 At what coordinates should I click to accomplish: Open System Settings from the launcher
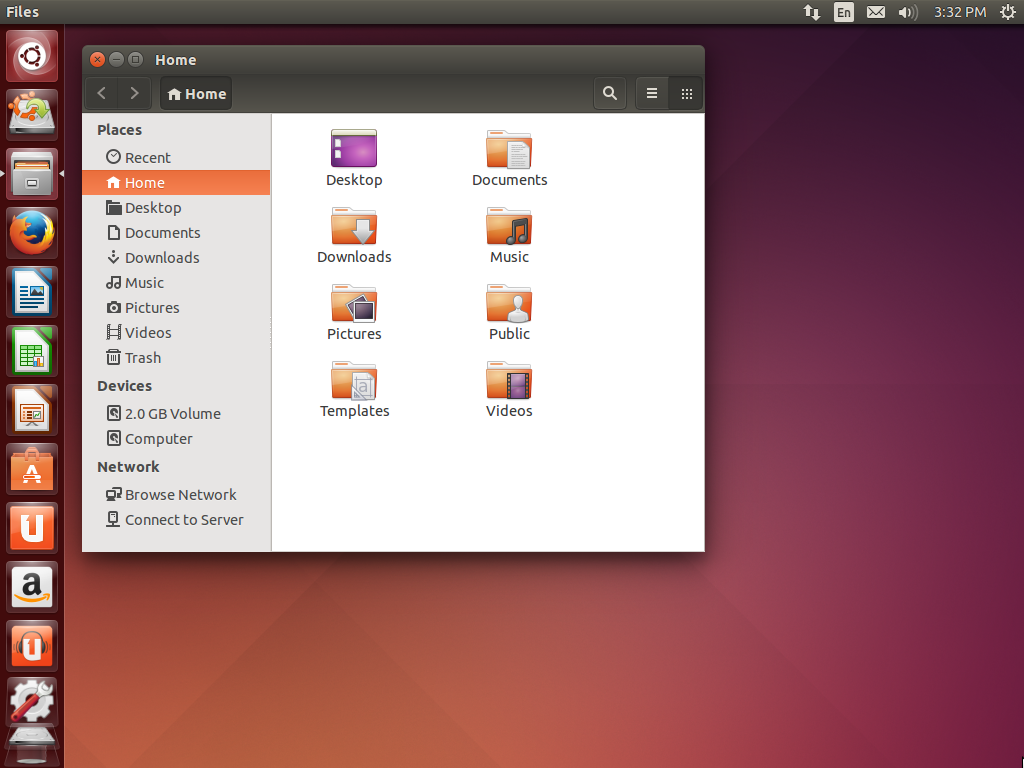(x=32, y=701)
